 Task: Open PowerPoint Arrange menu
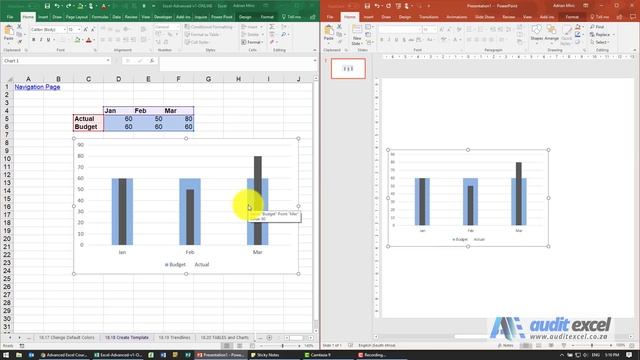click(x=551, y=33)
